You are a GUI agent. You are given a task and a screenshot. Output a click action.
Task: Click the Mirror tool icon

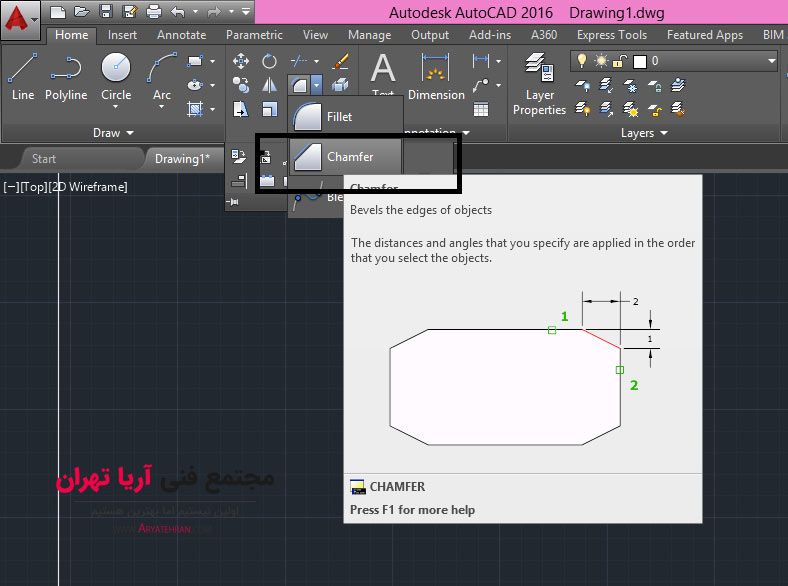(x=269, y=86)
